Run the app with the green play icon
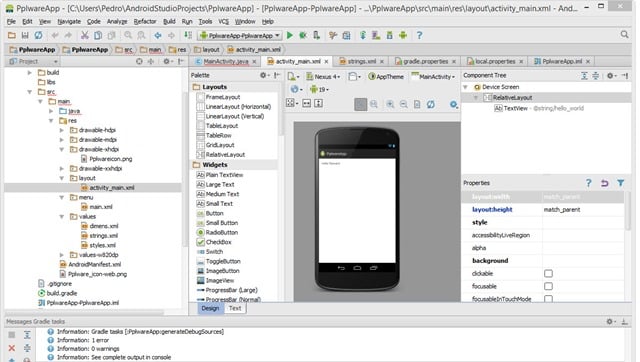Screen dimensions: 640x362 (290, 36)
